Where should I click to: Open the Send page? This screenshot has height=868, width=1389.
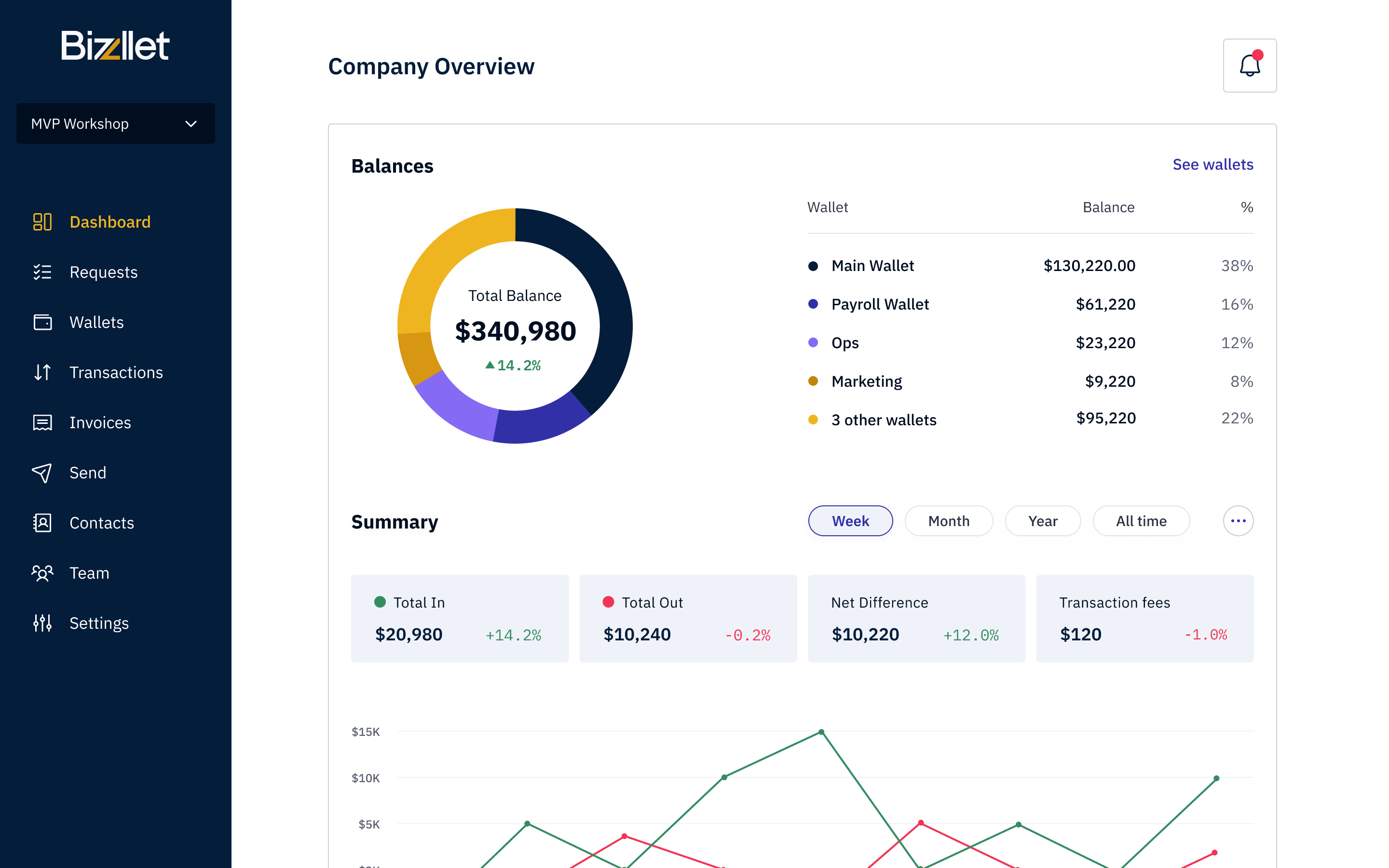tap(88, 473)
